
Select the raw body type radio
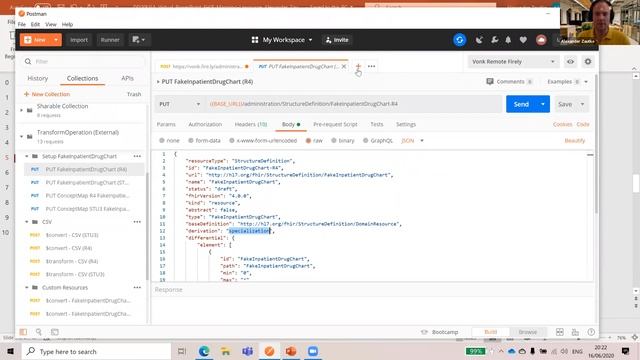(308, 140)
